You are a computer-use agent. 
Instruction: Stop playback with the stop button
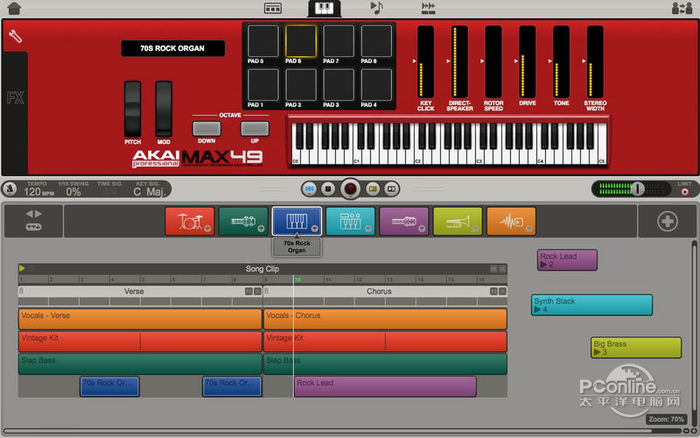point(328,189)
